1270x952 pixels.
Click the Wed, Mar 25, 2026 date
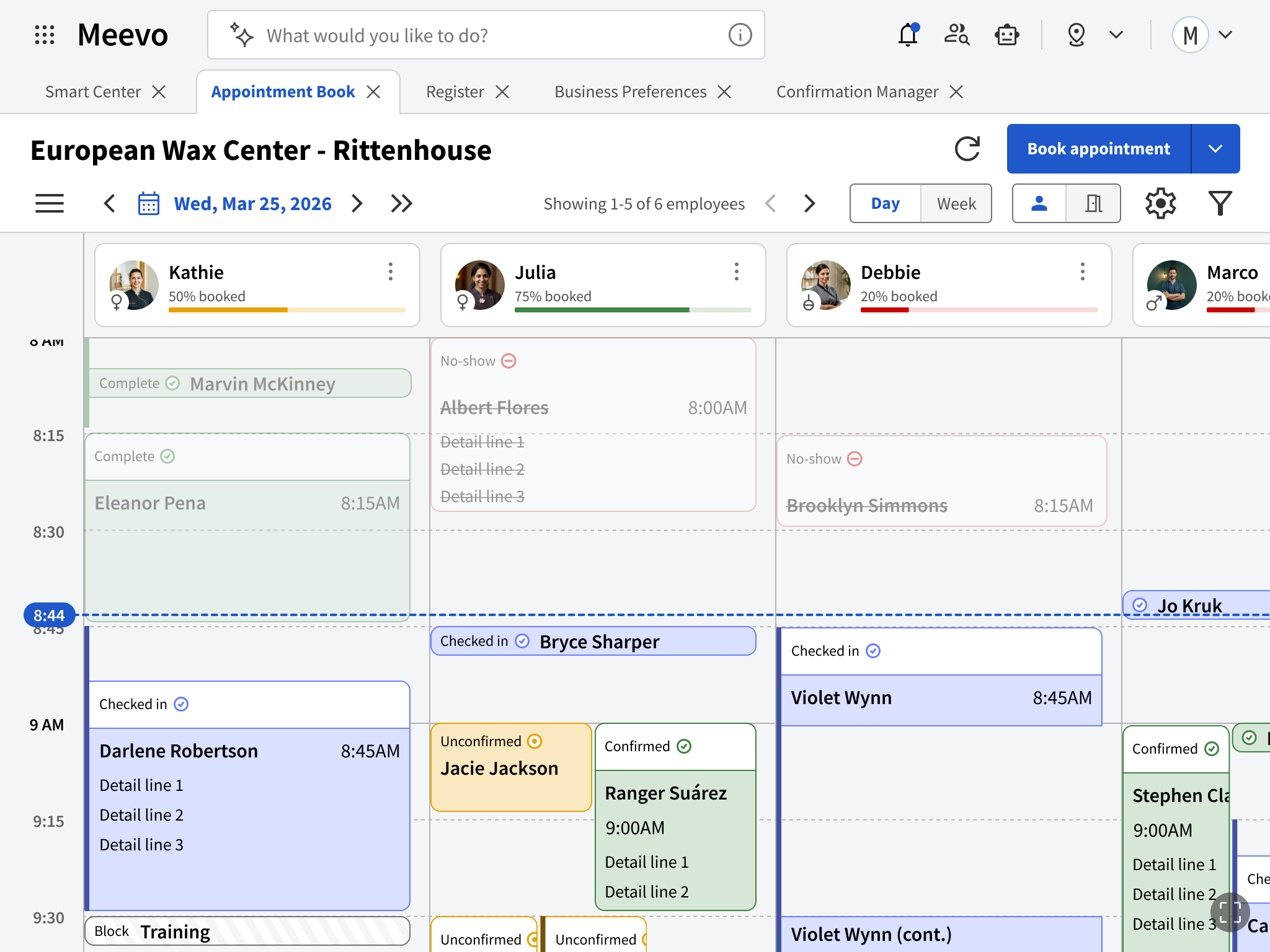tap(253, 203)
